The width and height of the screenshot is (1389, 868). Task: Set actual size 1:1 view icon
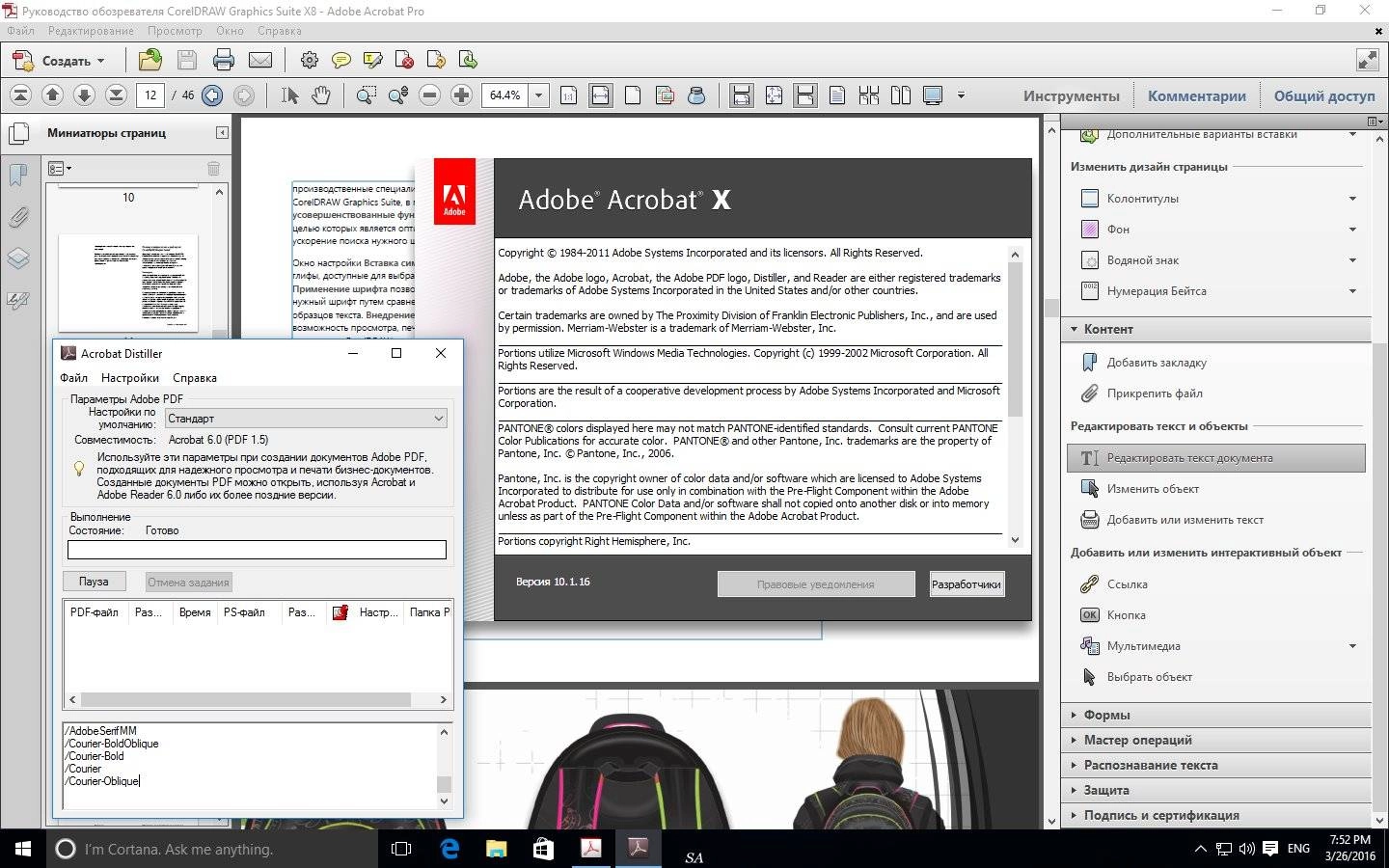569,95
